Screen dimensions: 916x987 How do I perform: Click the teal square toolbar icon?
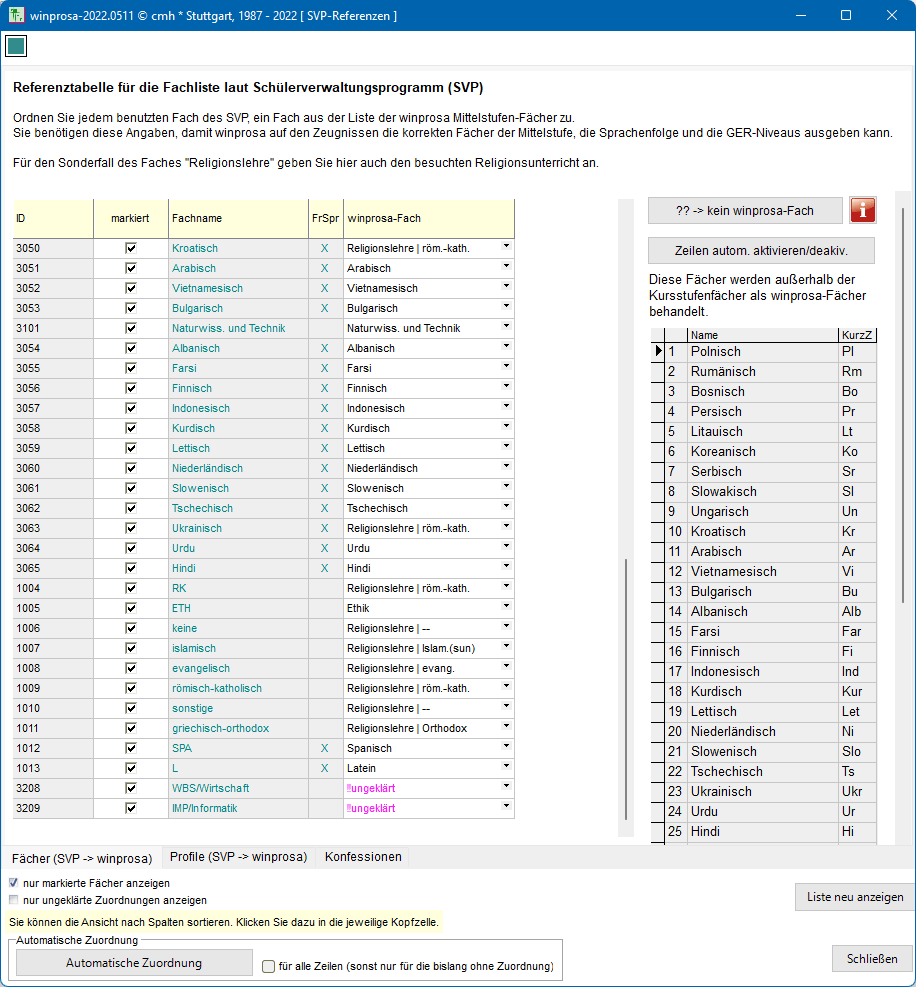(16, 46)
